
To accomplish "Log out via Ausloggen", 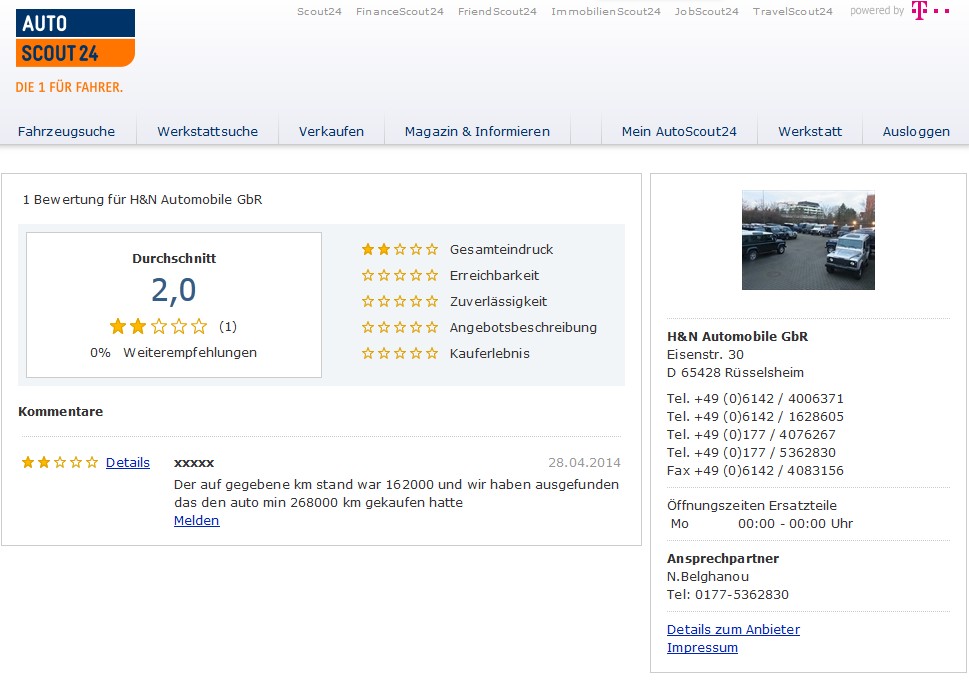I will [x=915, y=132].
